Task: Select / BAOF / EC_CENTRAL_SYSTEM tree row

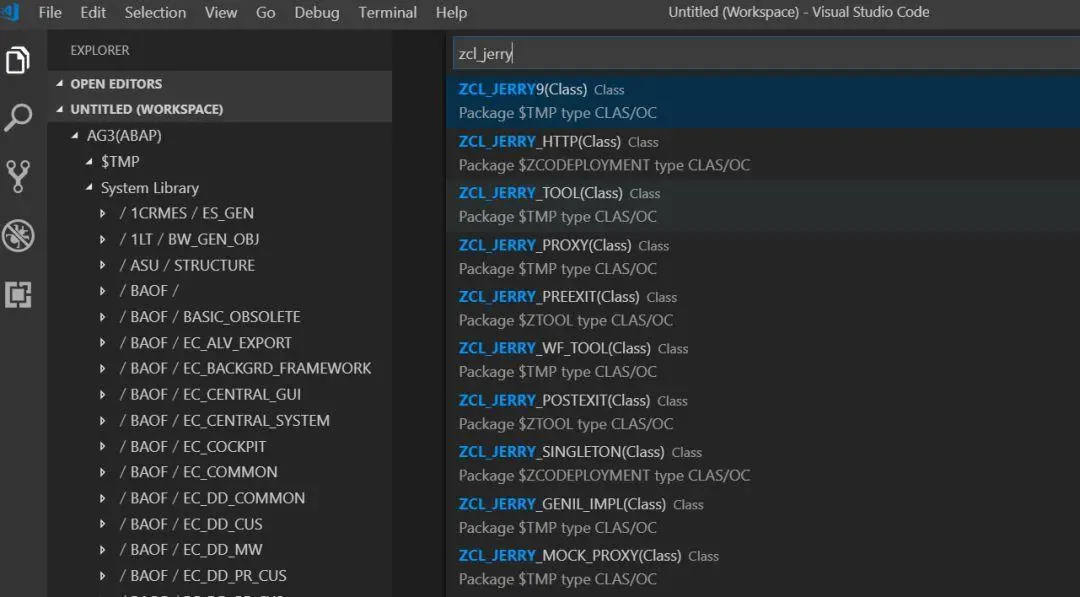Action: 220,421
